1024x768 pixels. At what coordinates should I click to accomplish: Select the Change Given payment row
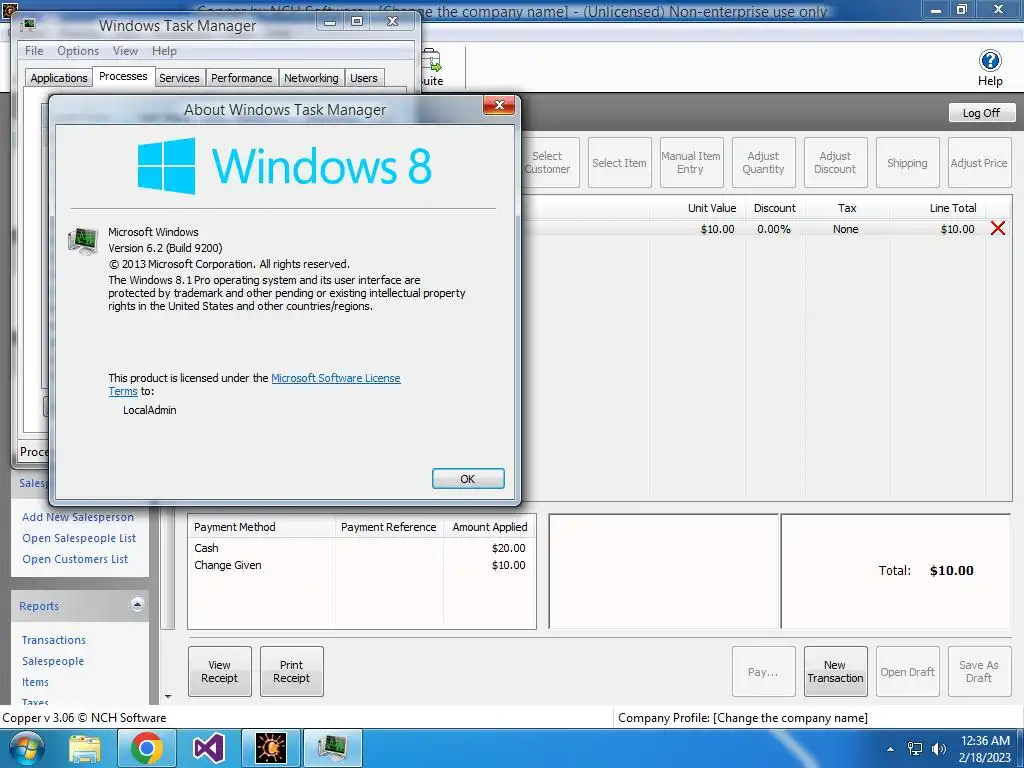coord(360,565)
